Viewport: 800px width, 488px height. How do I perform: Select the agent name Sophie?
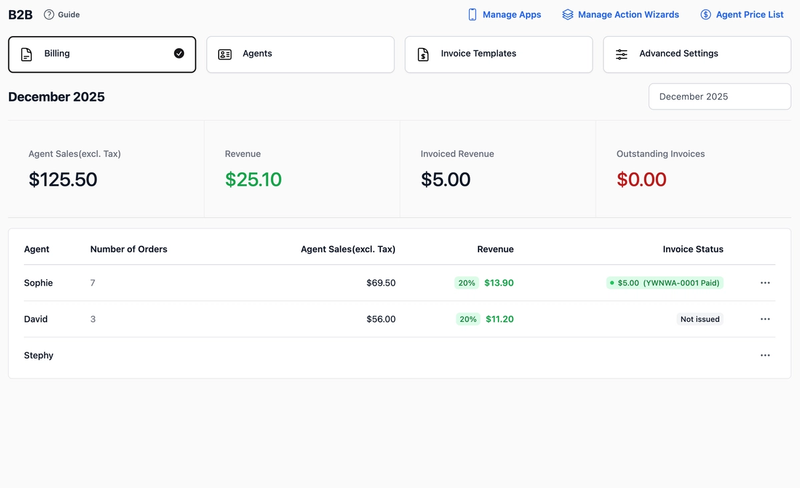click(x=38, y=283)
